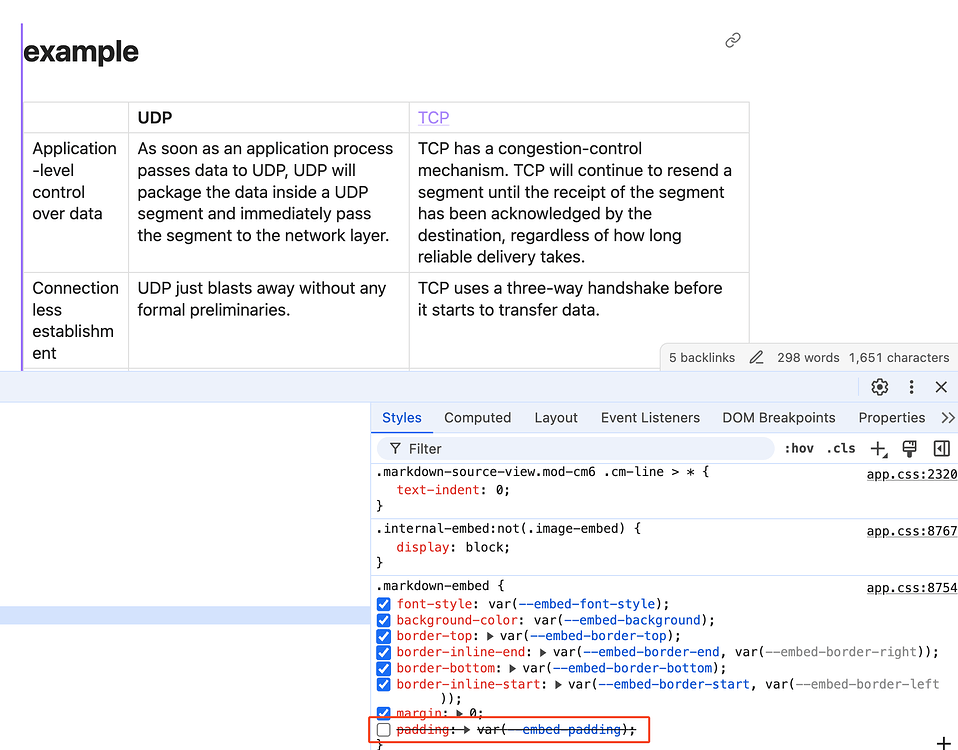Click the 1,651 characters status count
This screenshot has width=958, height=750.
pos(899,358)
